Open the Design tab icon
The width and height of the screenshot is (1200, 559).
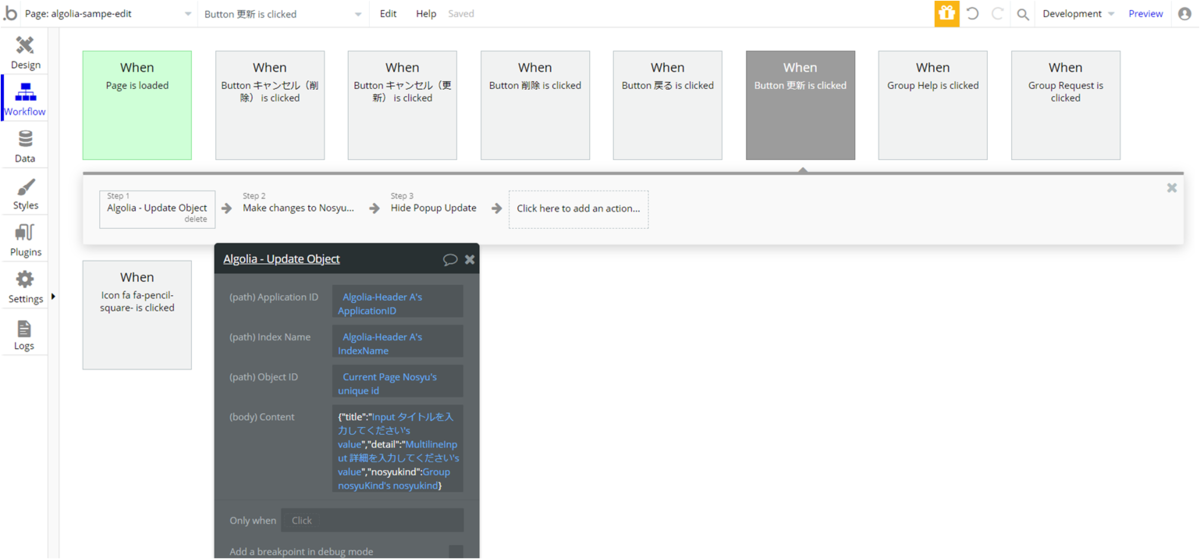coord(25,45)
